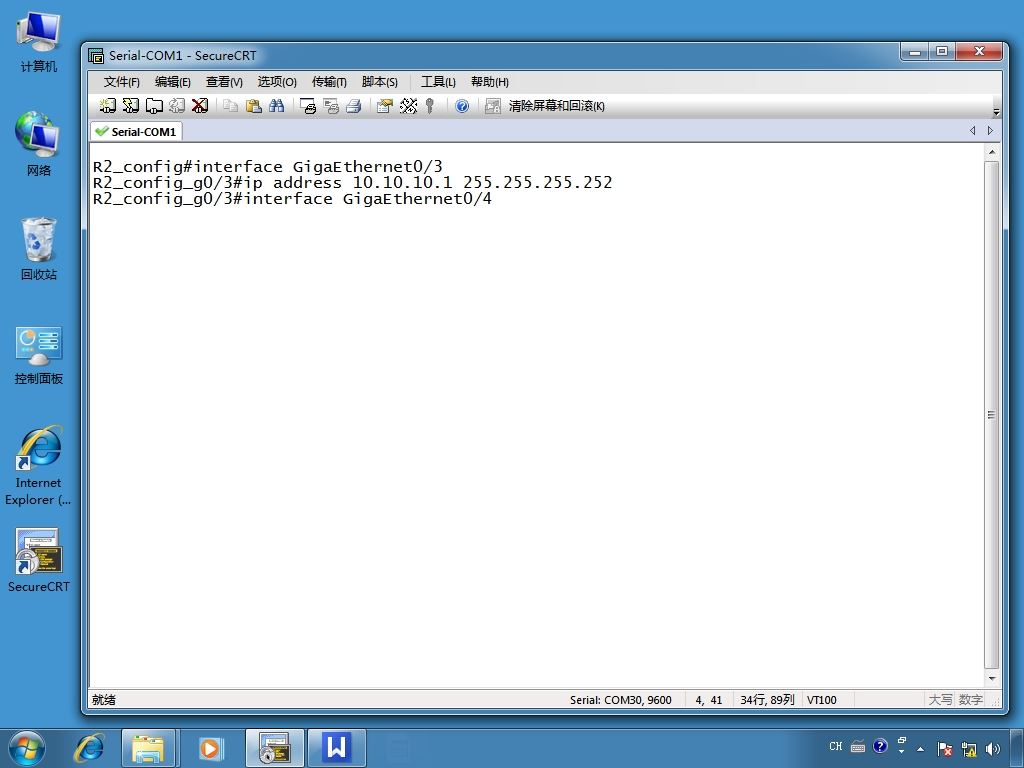Click the Print Screen toolbar icon
1024x768 pixels.
pyautogui.click(x=308, y=106)
